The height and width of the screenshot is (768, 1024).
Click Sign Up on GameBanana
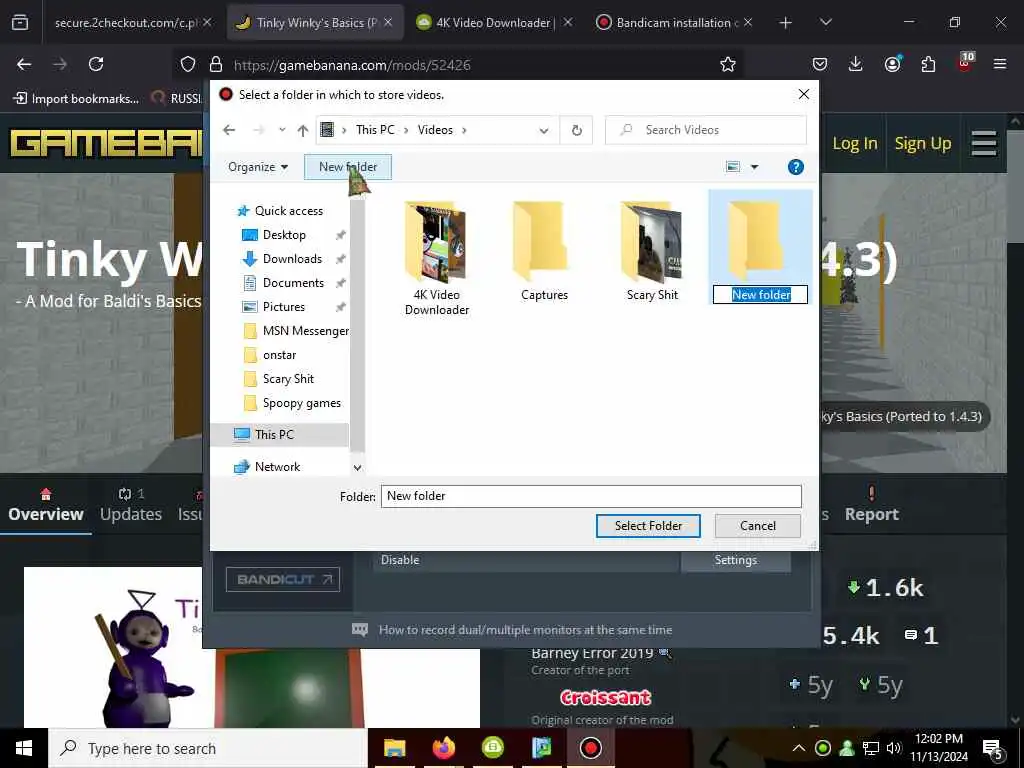(922, 144)
